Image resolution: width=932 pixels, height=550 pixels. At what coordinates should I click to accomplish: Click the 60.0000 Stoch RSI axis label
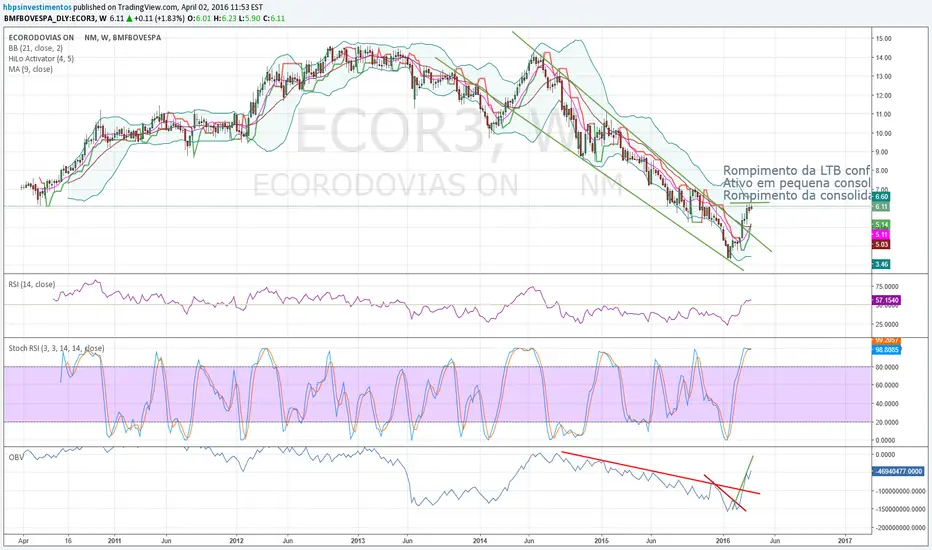pyautogui.click(x=886, y=385)
